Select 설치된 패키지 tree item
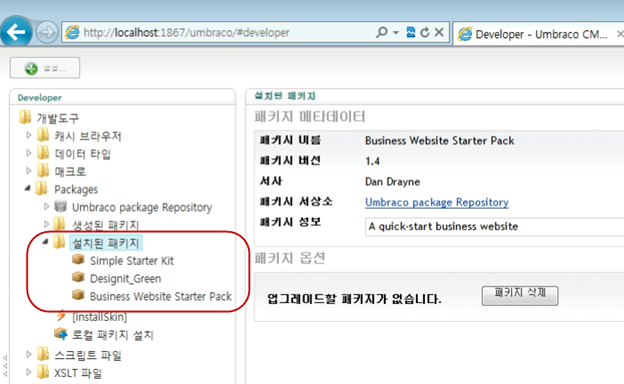624x384 pixels. (105, 243)
